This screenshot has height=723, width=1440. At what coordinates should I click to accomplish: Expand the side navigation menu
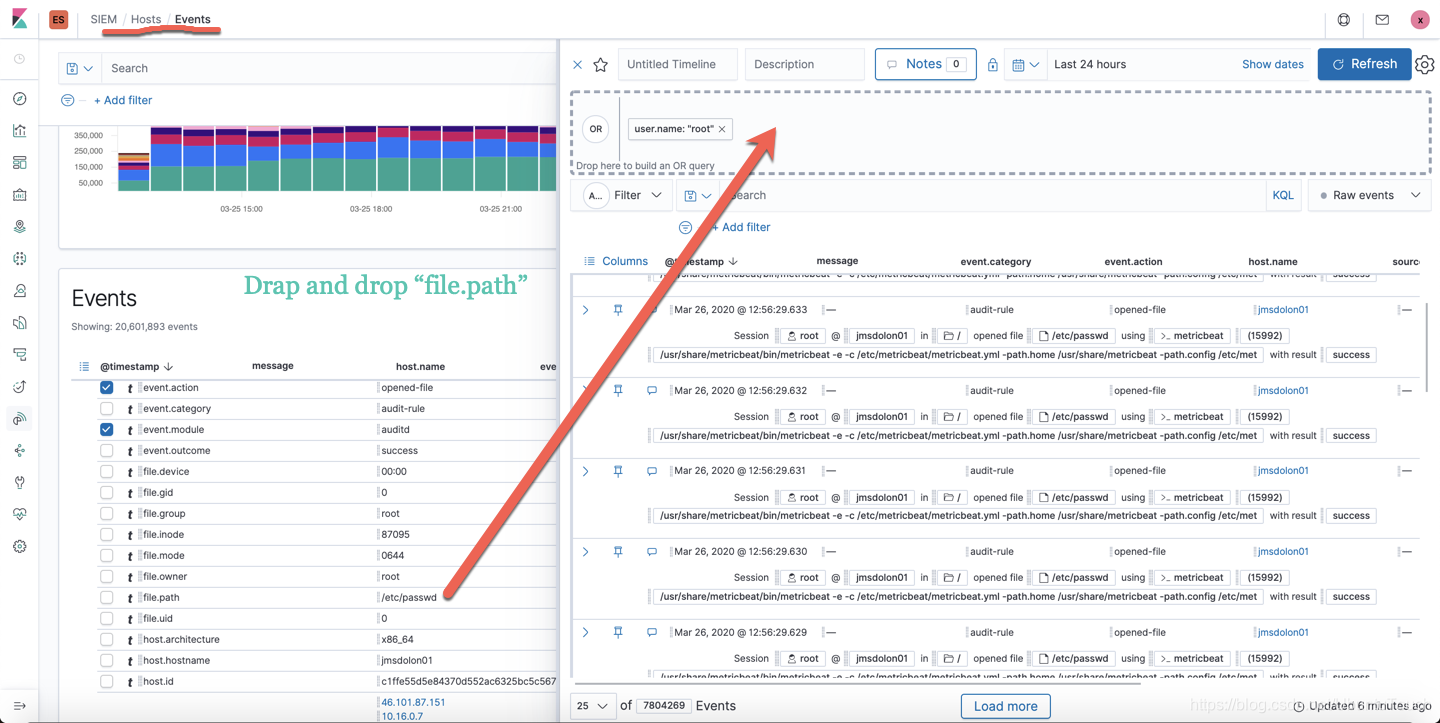pos(19,706)
